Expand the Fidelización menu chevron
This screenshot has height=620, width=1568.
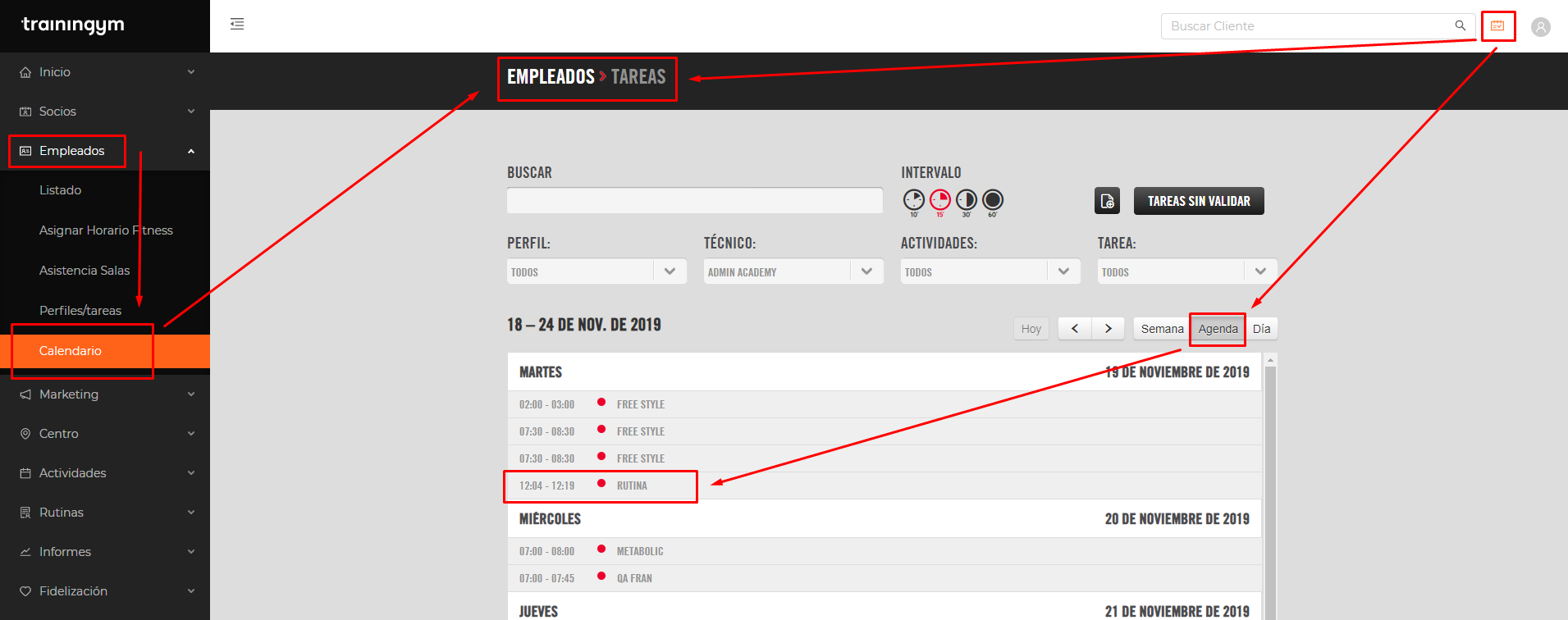pyautogui.click(x=191, y=591)
